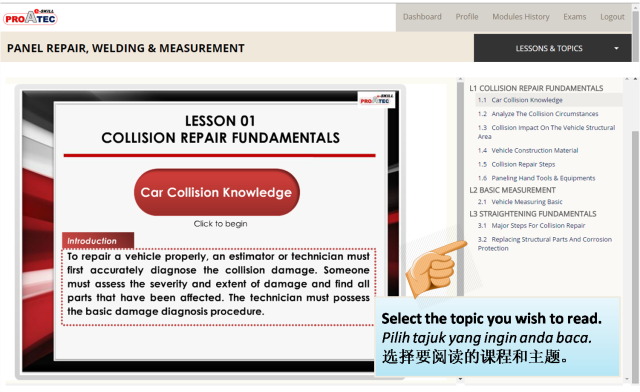Viewport: 640px width, 392px height.
Task: Click the L1 Collision Repair Fundamentals heading
Action: (x=536, y=88)
